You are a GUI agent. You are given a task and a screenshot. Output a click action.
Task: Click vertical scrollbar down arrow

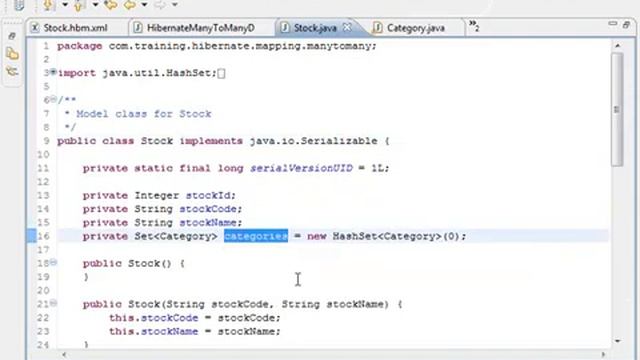click(618, 341)
